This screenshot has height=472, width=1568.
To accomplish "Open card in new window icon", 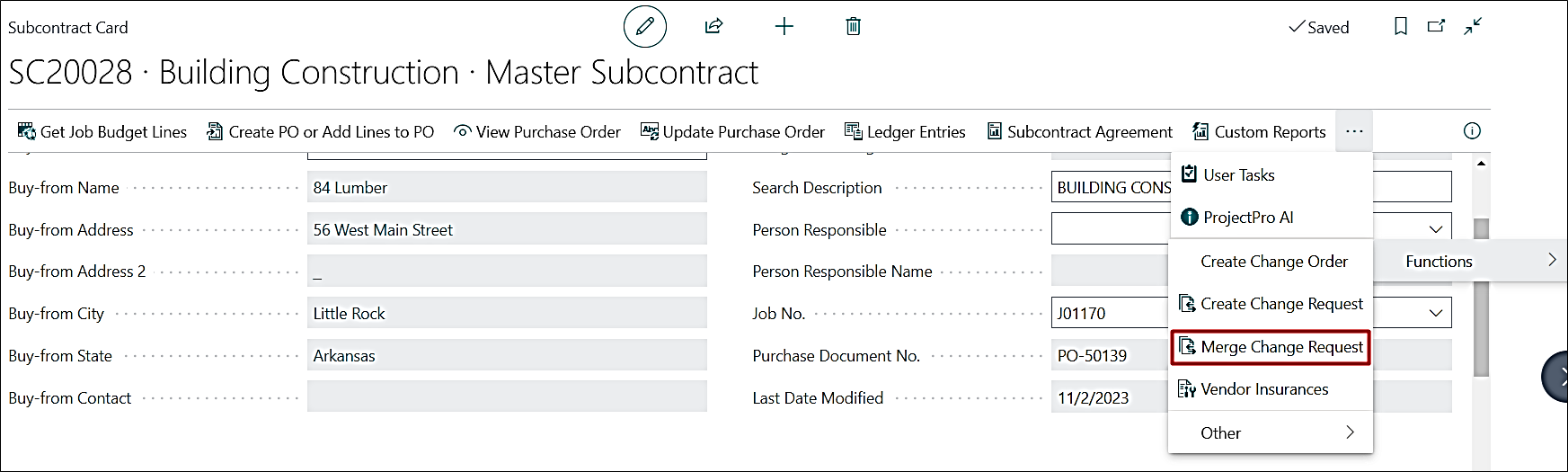I will click(1436, 27).
